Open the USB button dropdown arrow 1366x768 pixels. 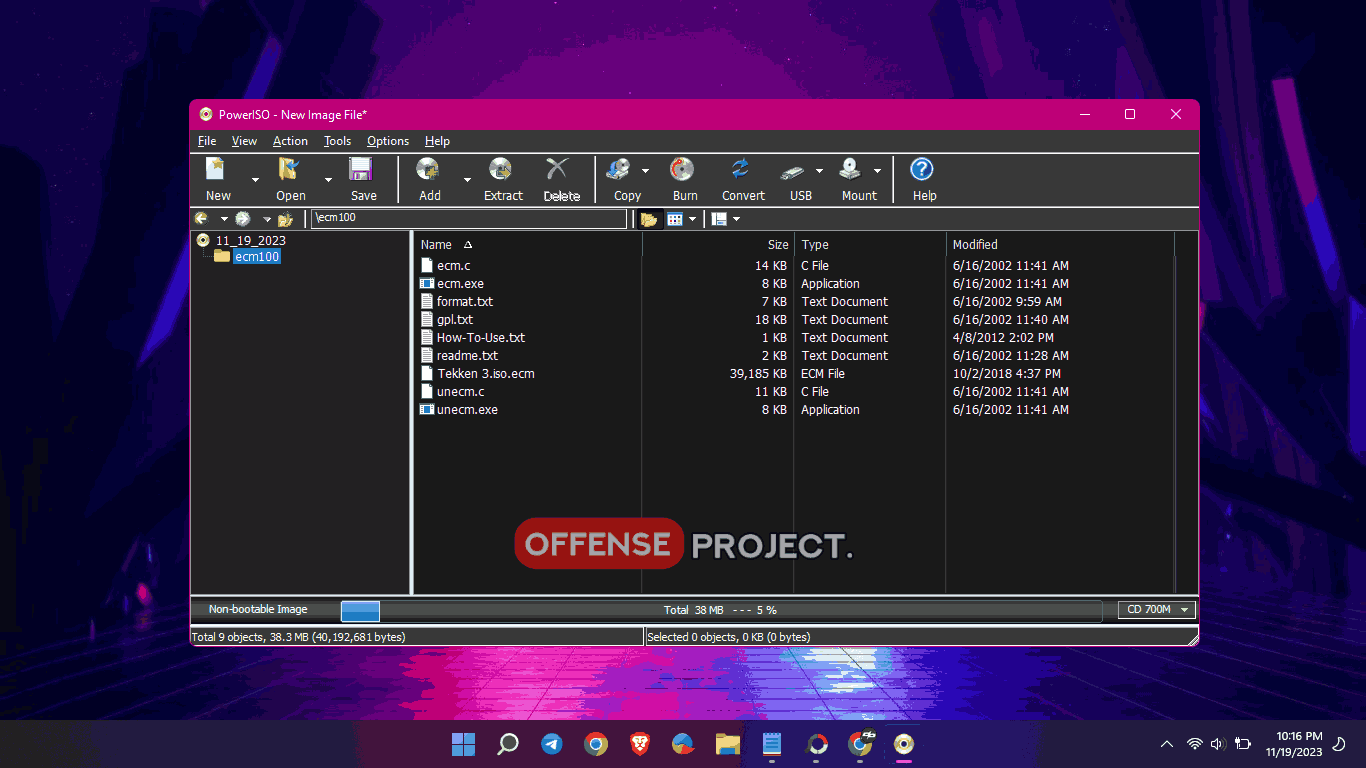click(x=819, y=171)
